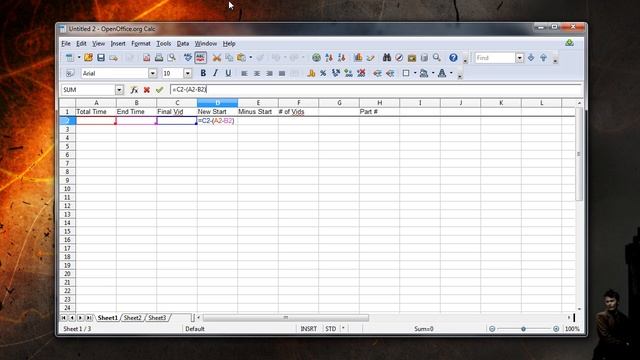Toggle the Navigator
The width and height of the screenshot is (640, 360).
click(399, 58)
